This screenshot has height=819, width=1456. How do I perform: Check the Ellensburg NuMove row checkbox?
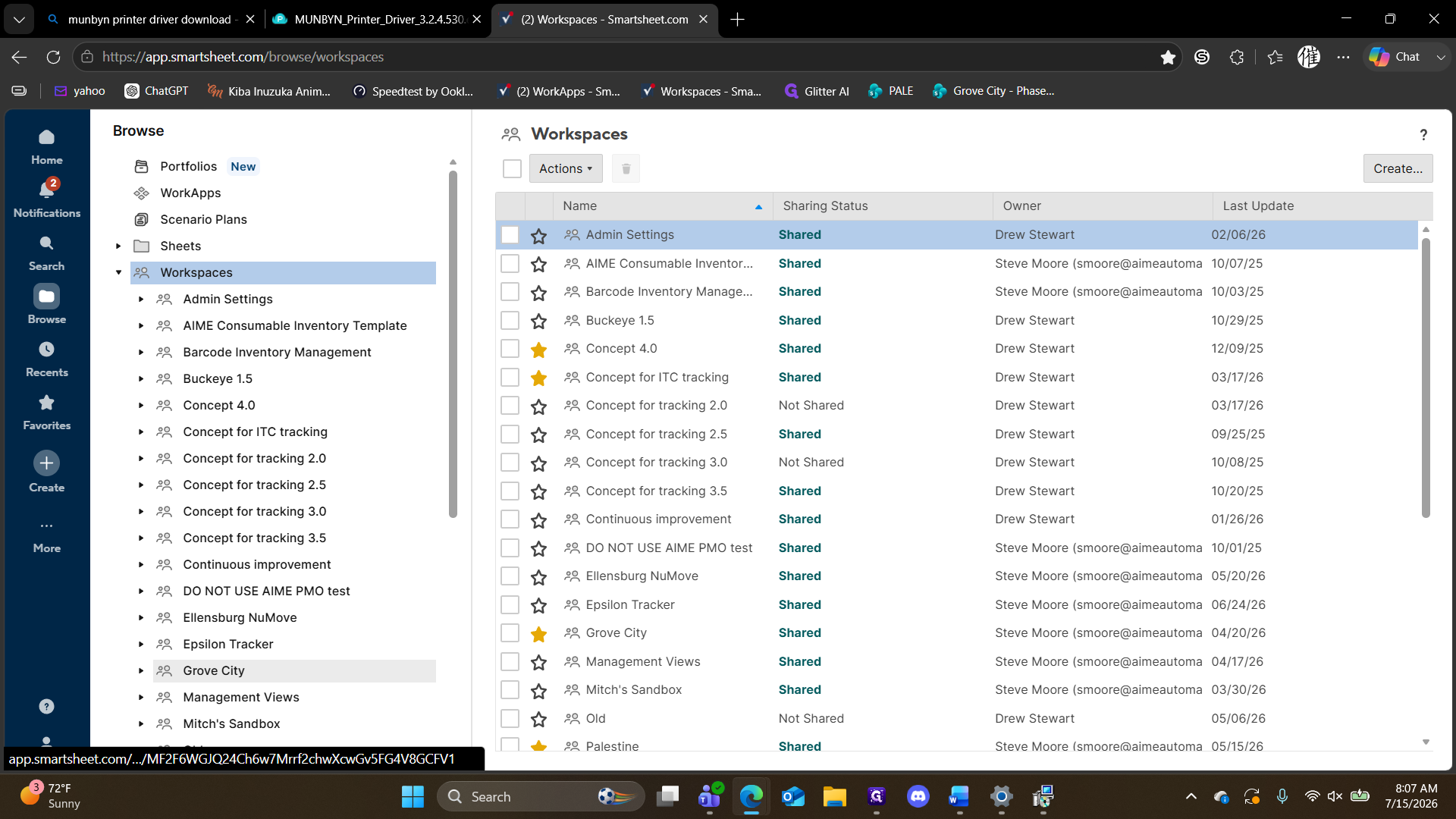coord(510,576)
